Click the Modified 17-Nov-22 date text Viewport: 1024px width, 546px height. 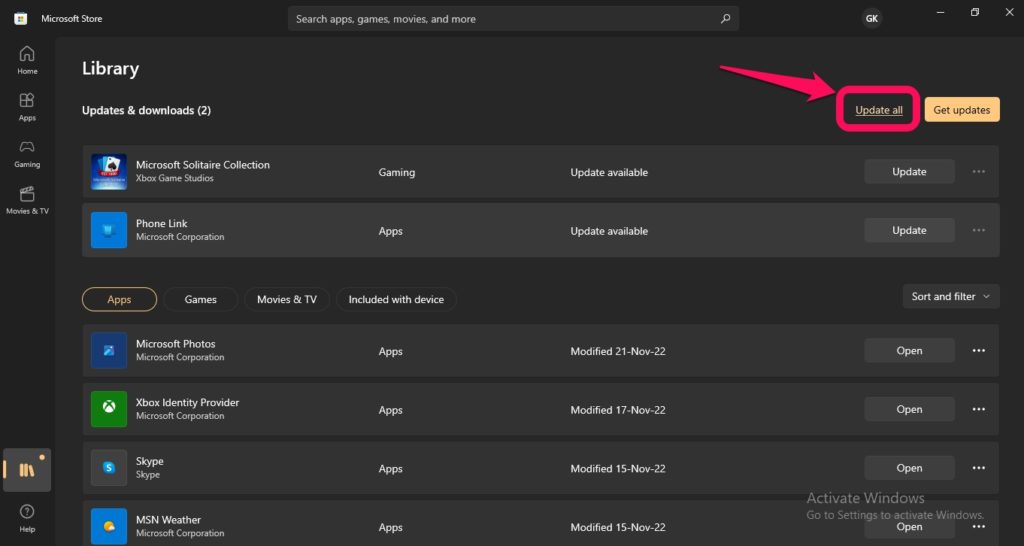[x=618, y=410]
